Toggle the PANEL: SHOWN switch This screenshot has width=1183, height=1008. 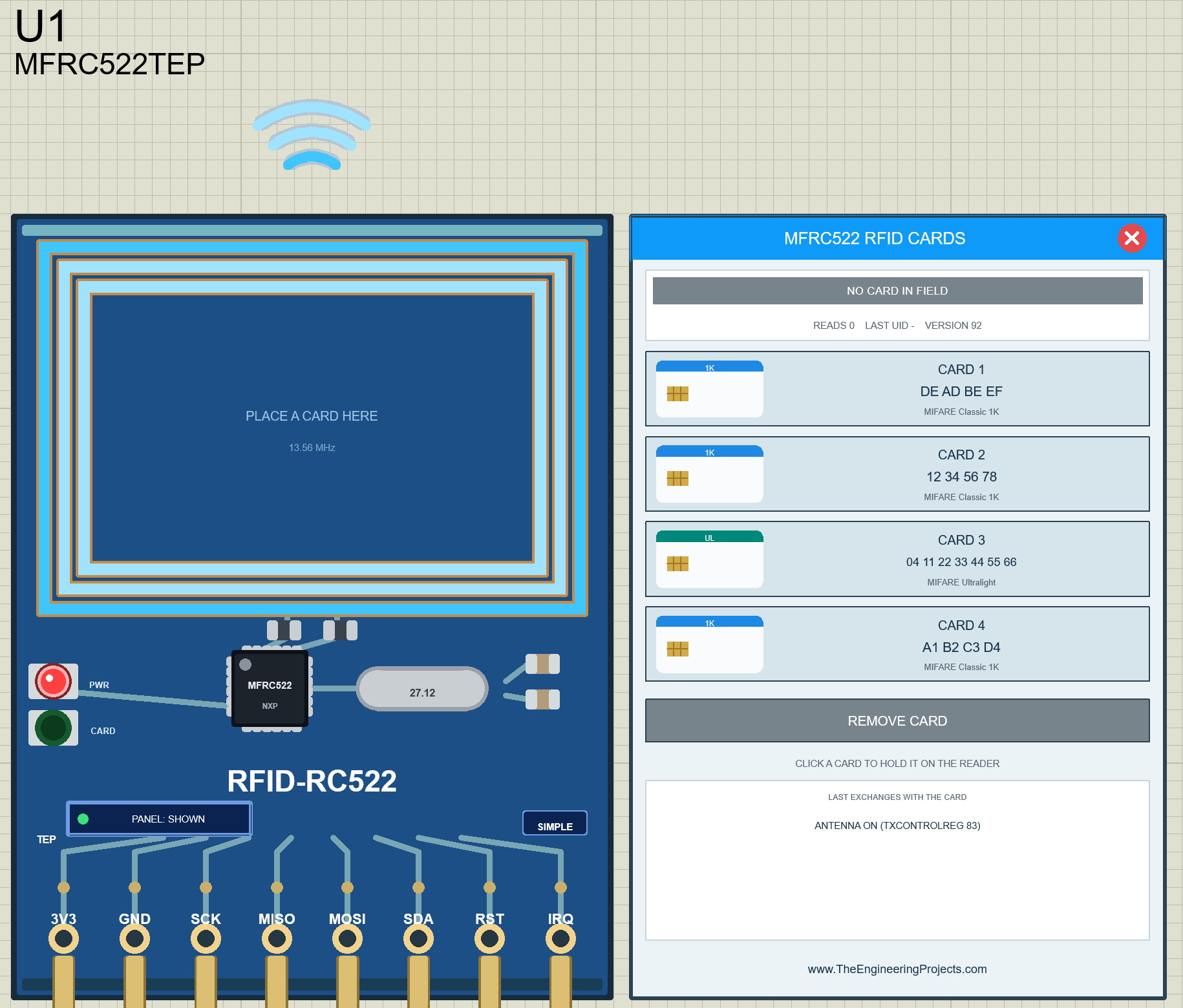[159, 819]
